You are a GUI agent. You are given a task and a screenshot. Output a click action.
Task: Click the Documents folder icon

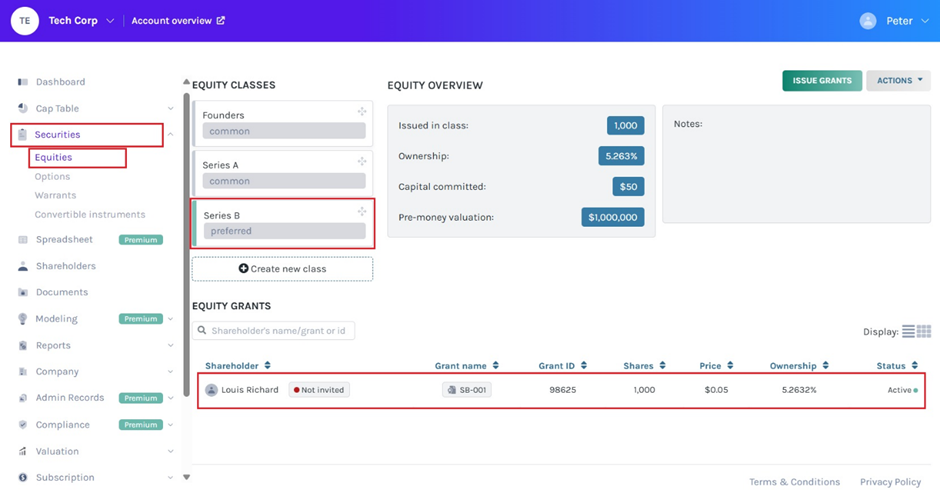tap(23, 293)
